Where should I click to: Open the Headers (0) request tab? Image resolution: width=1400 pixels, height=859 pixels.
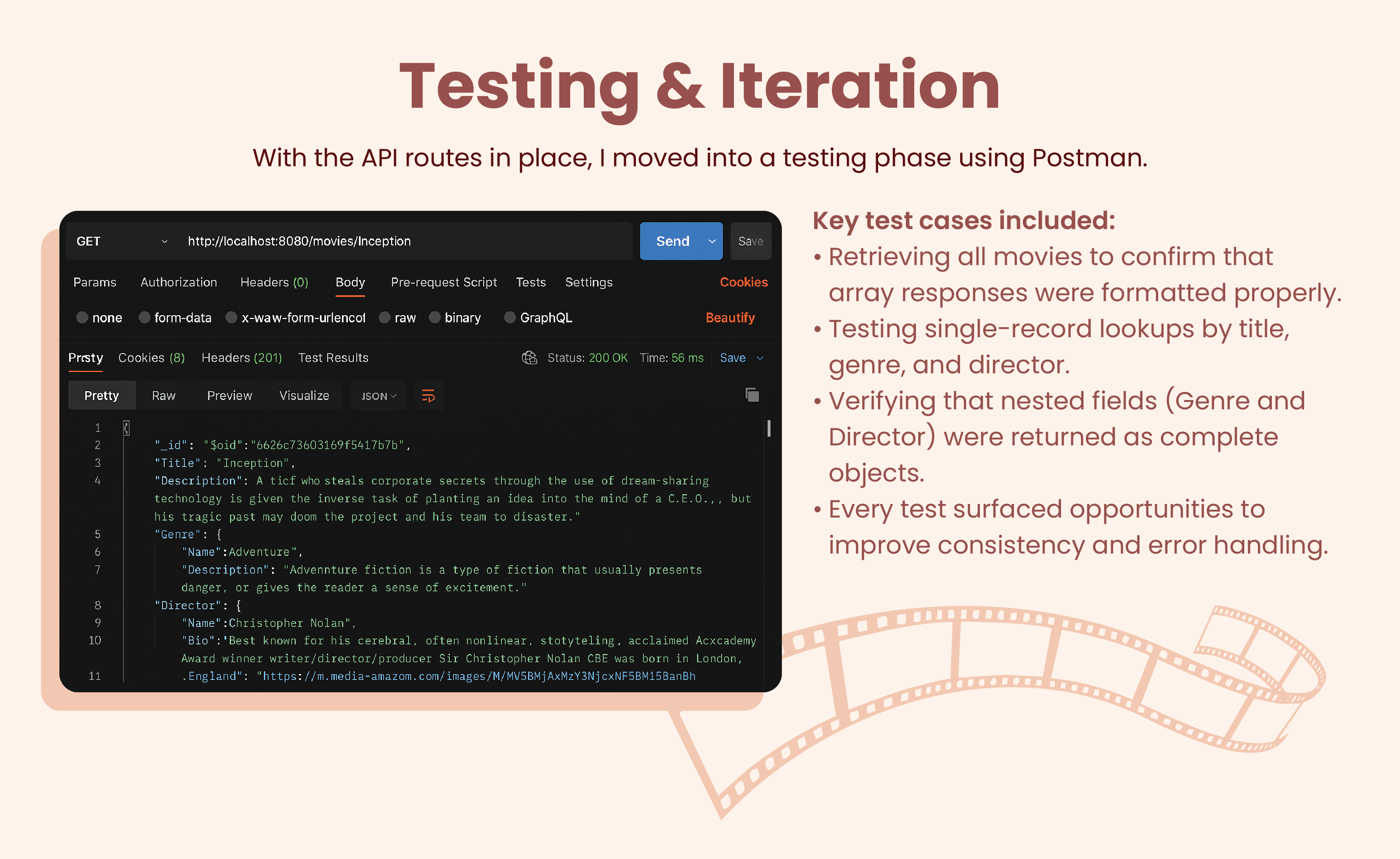tap(274, 283)
